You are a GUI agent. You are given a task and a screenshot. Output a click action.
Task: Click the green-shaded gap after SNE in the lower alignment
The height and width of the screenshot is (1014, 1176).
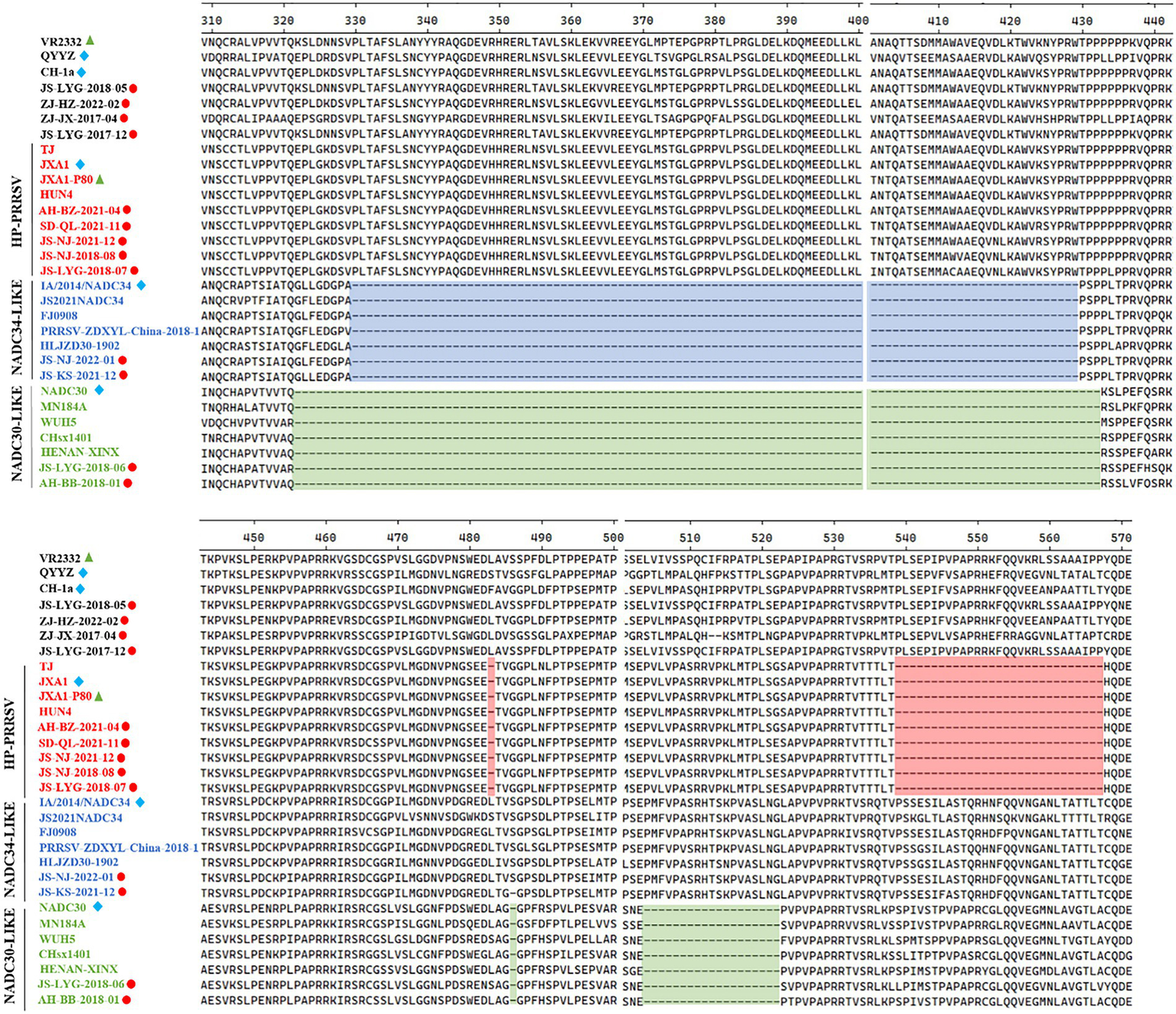click(x=710, y=955)
